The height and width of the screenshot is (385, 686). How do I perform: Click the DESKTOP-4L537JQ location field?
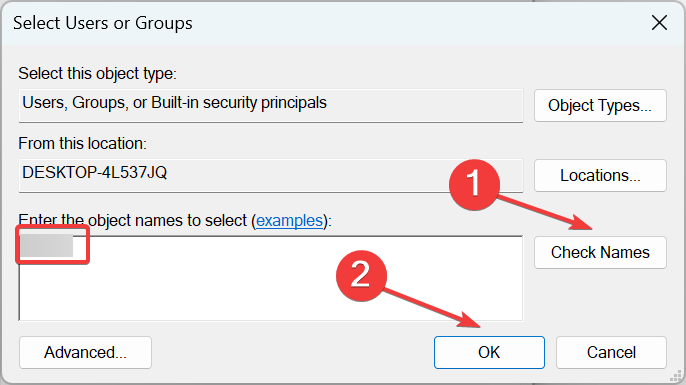(x=270, y=175)
